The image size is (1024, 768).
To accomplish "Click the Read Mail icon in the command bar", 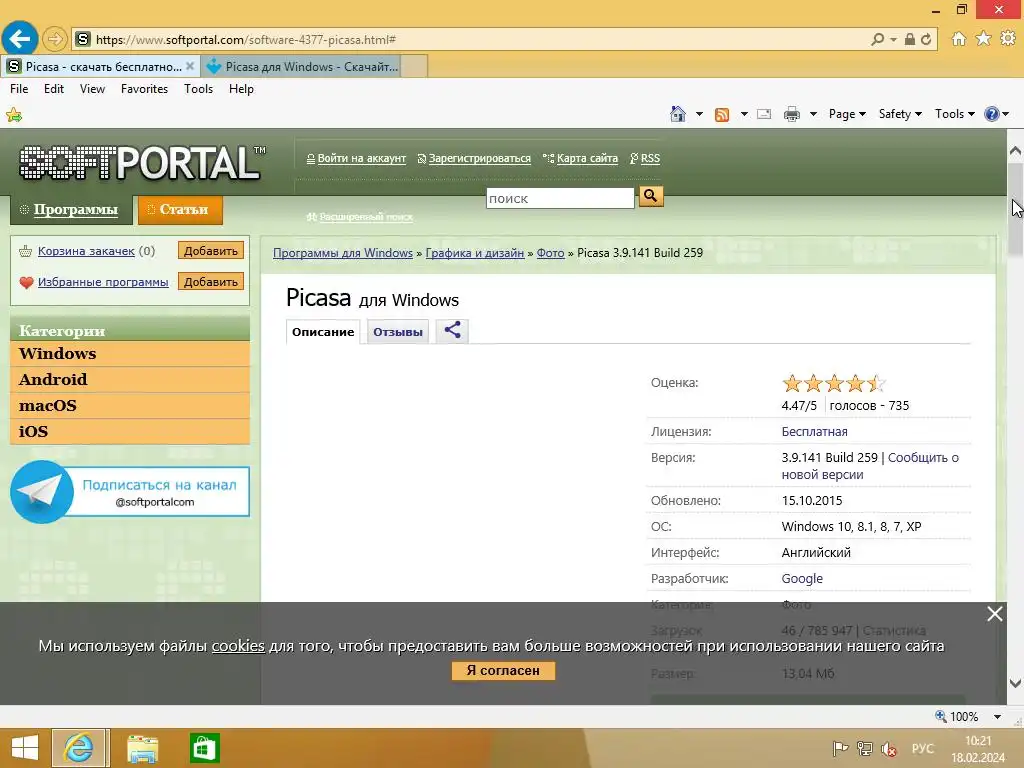I will tap(763, 114).
